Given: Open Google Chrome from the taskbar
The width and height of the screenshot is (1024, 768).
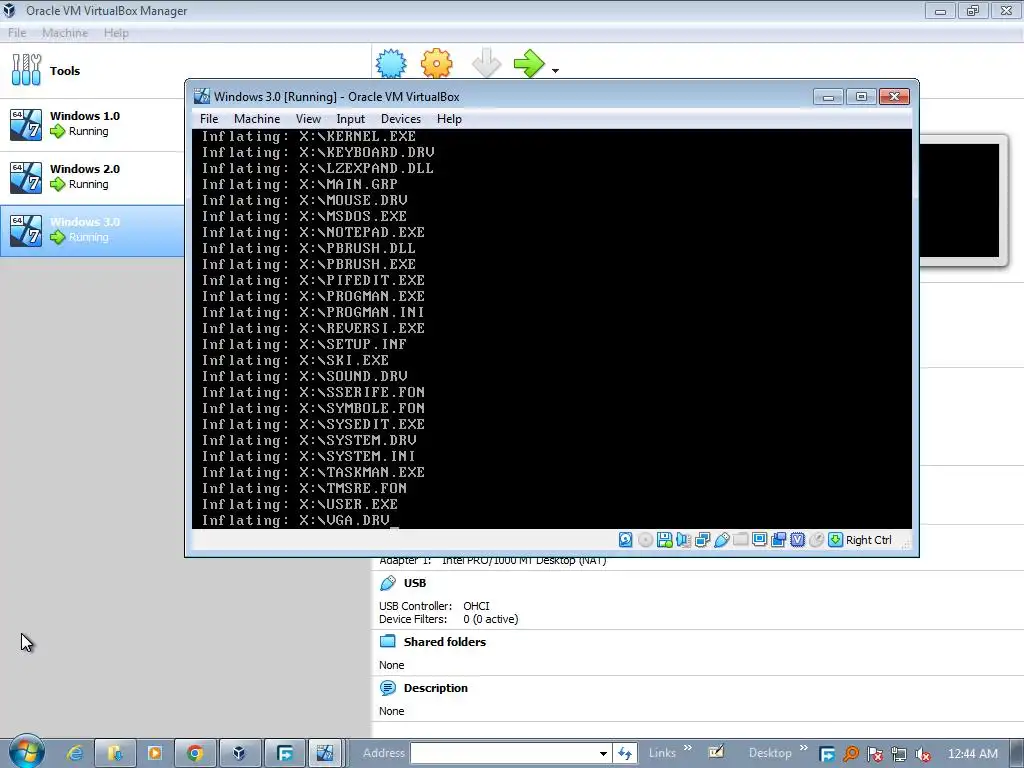Looking at the screenshot, I should point(195,753).
